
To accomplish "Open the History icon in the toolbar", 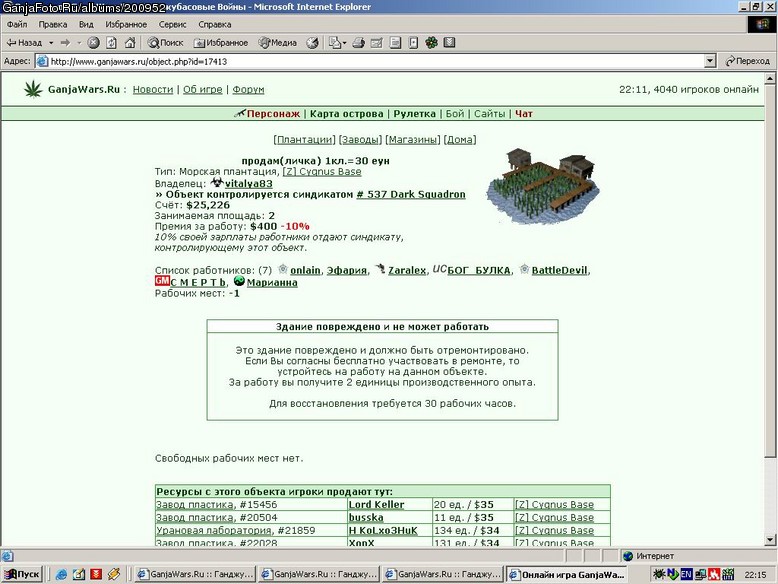I will pyautogui.click(x=312, y=43).
